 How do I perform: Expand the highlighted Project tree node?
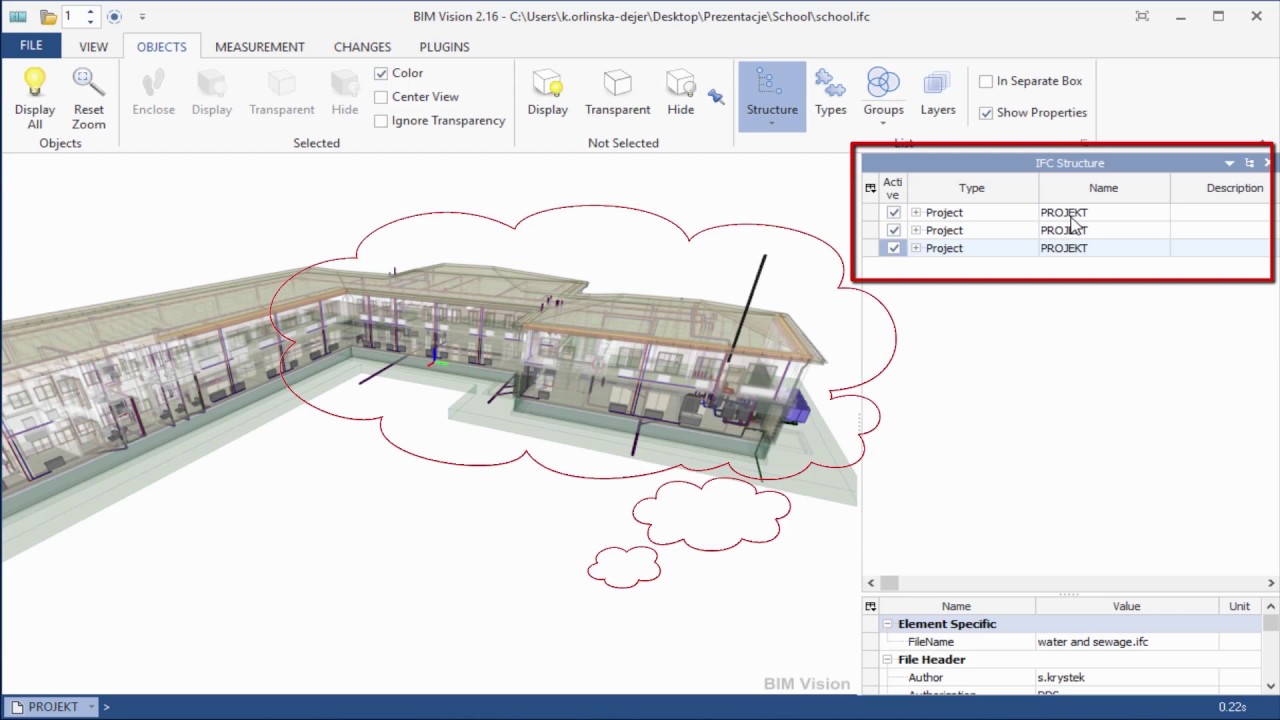(x=916, y=248)
